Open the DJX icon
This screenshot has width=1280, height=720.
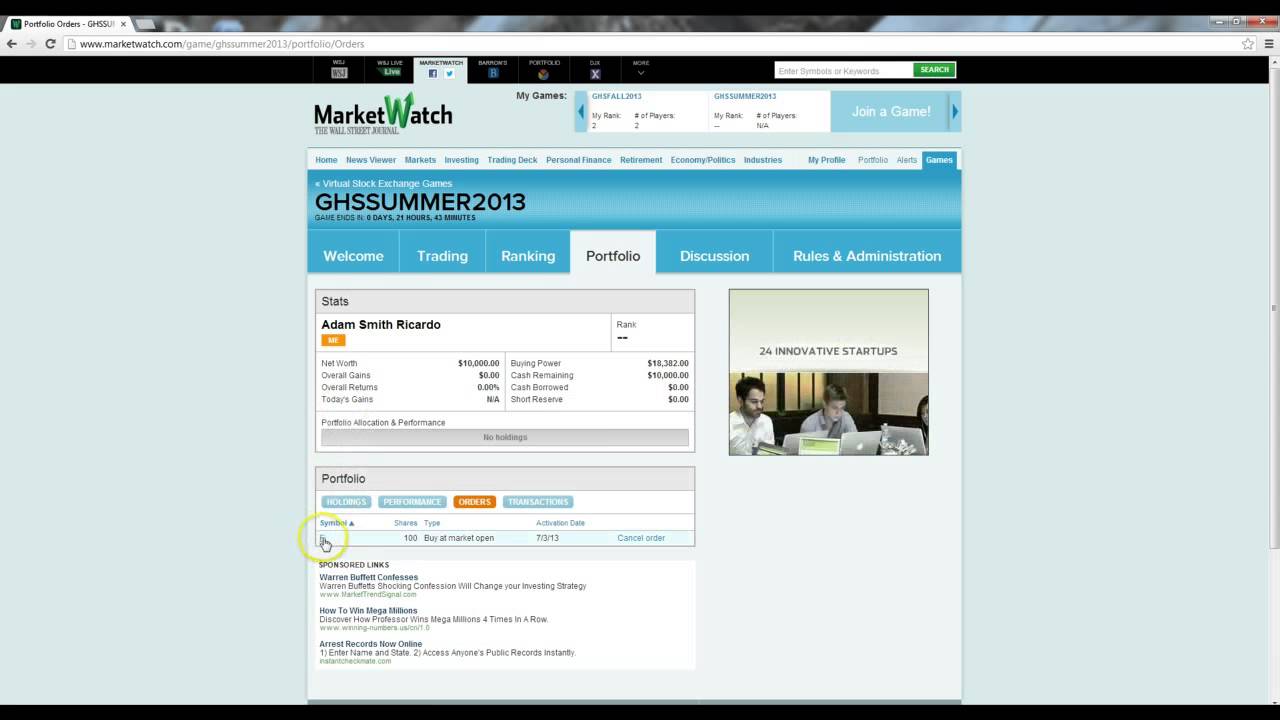point(595,73)
